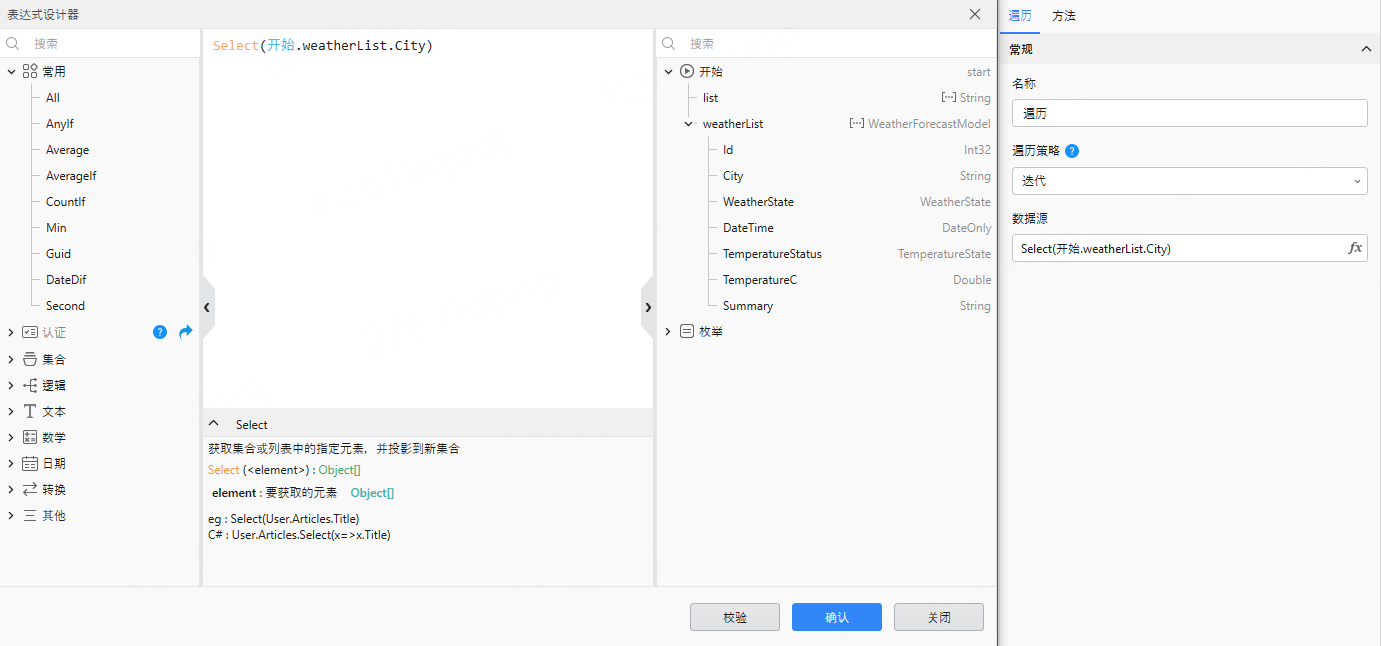The image size is (1381, 646).
Task: Click the help icon next to 遍历策略
Action: 1072,151
